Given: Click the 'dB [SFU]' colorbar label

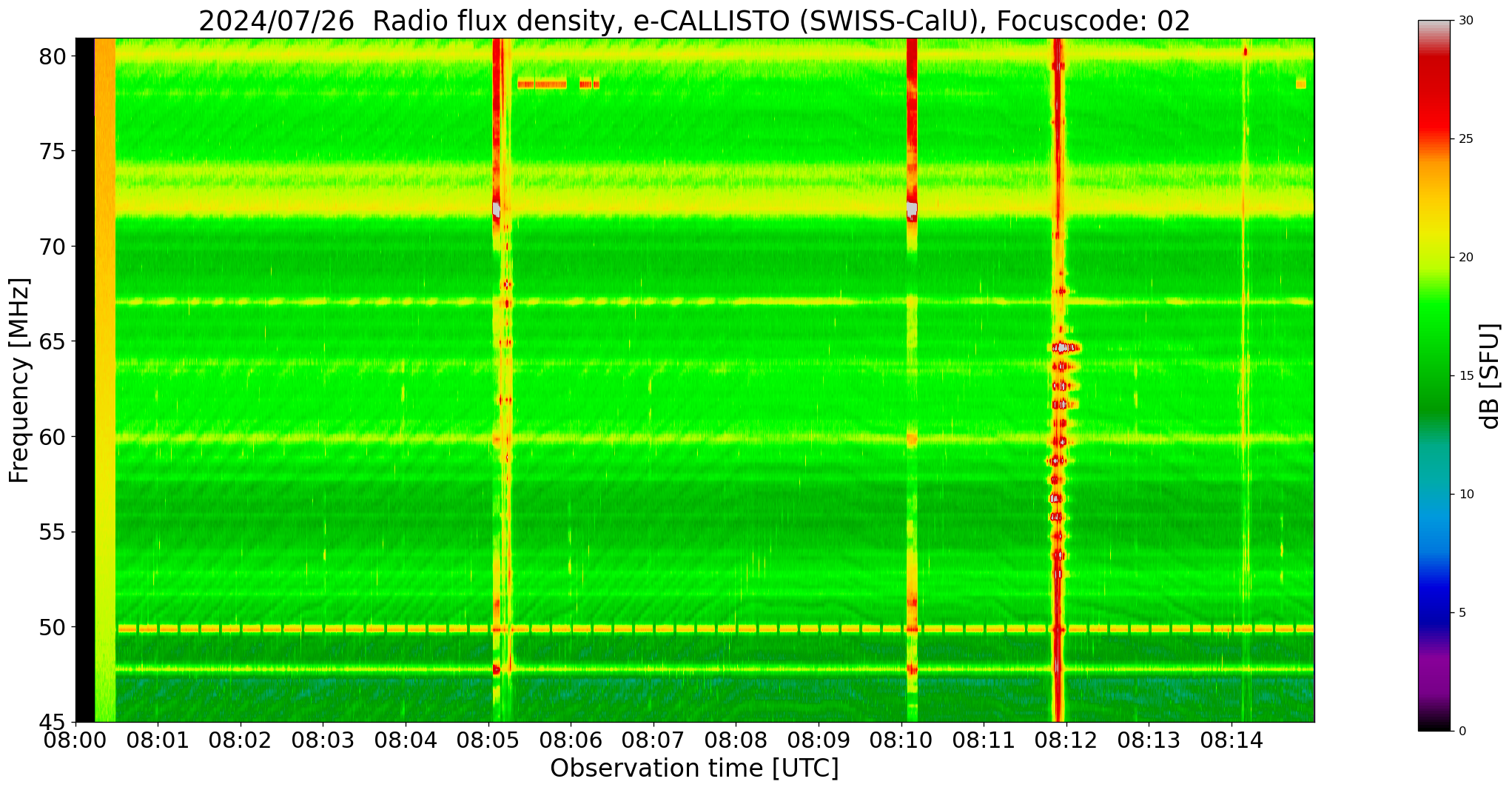Looking at the screenshot, I should pos(1489,376).
